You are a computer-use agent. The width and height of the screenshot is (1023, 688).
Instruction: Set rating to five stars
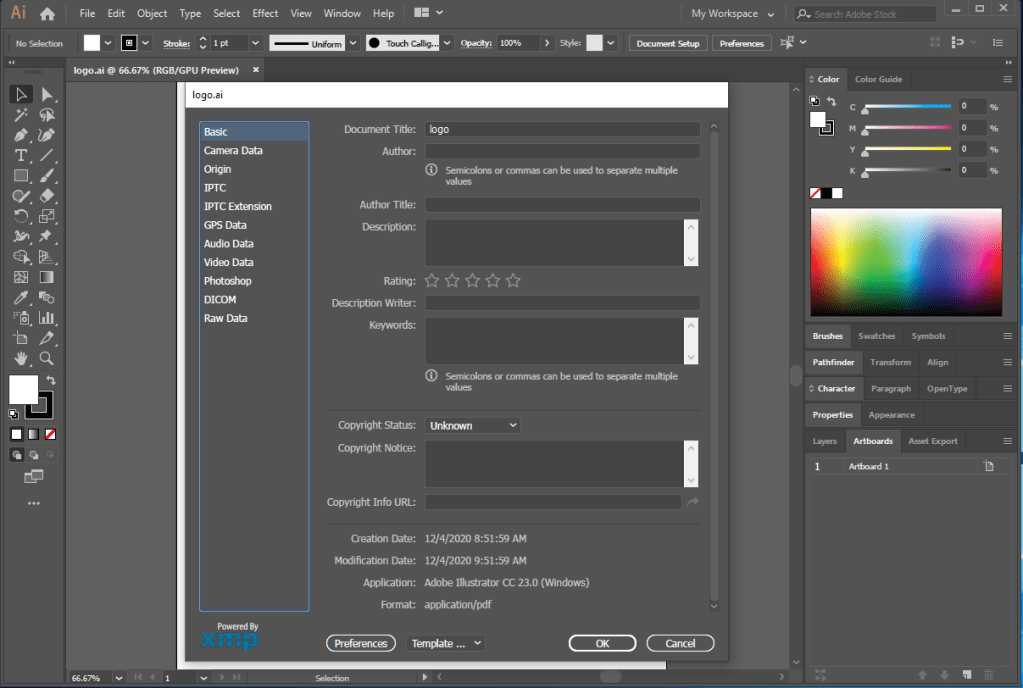click(x=513, y=281)
